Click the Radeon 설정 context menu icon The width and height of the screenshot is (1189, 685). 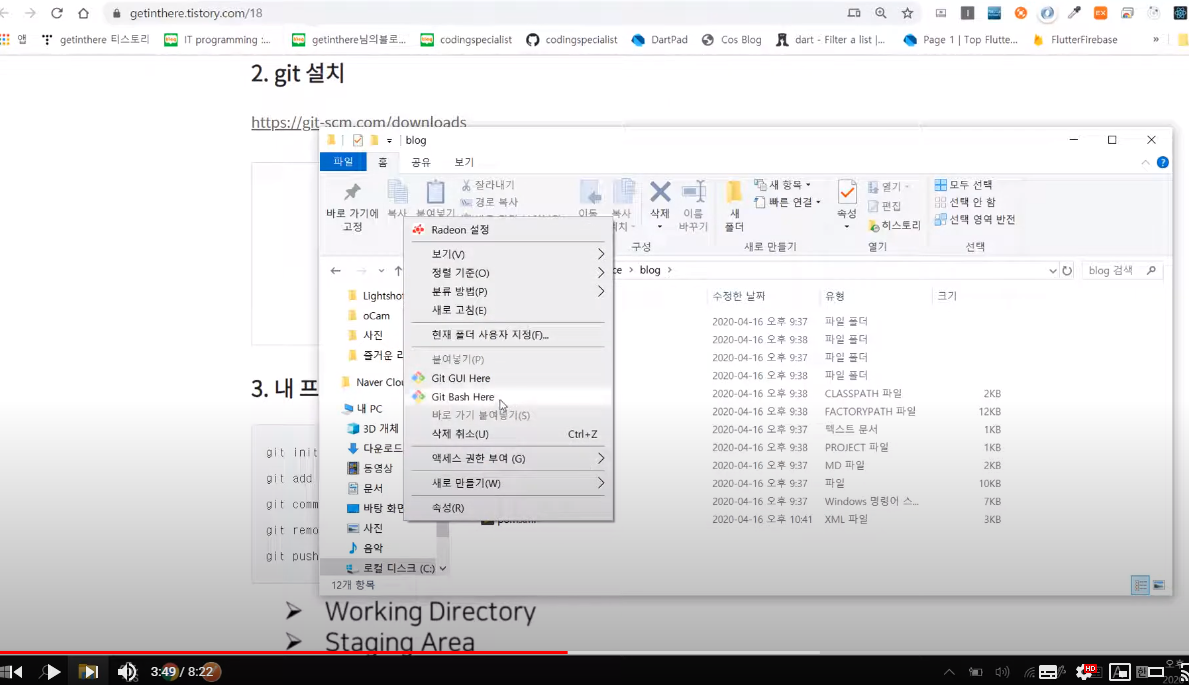(419, 229)
